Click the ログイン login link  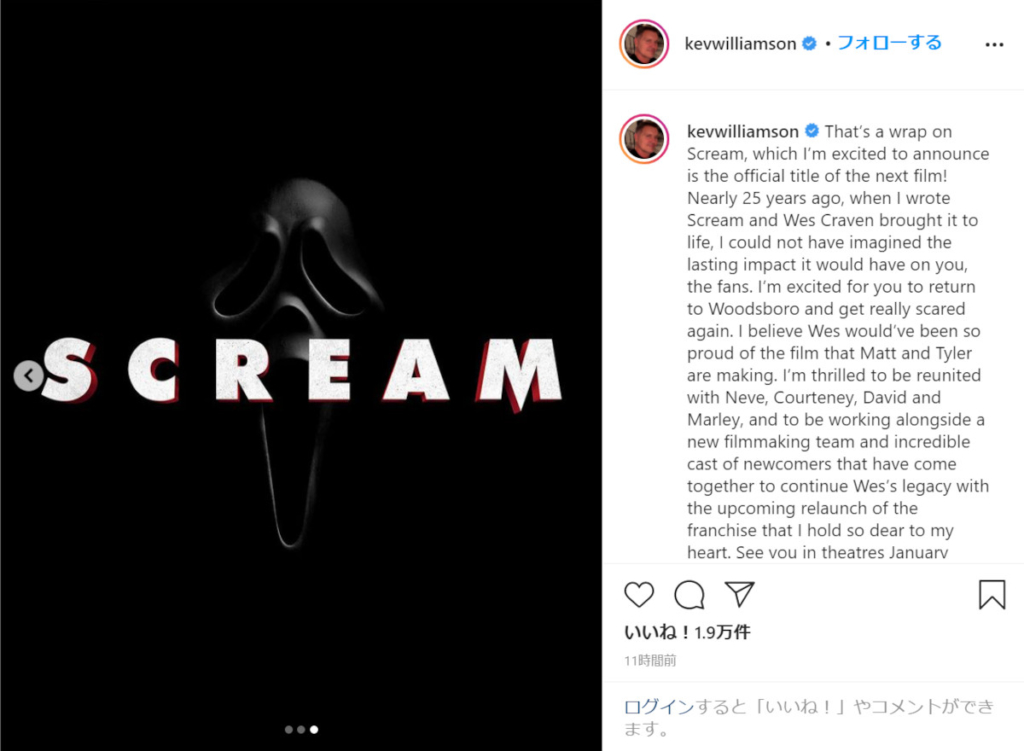tap(658, 707)
